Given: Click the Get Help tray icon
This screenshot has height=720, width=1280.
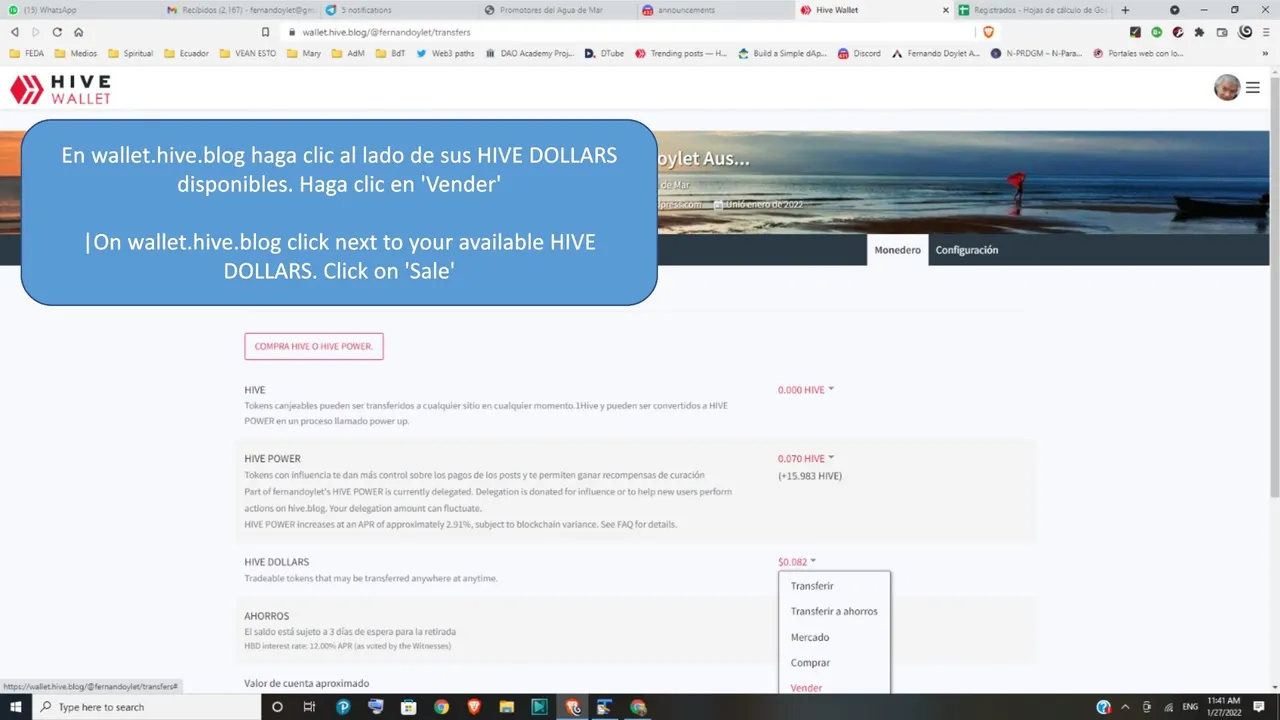Looking at the screenshot, I should click(1104, 707).
